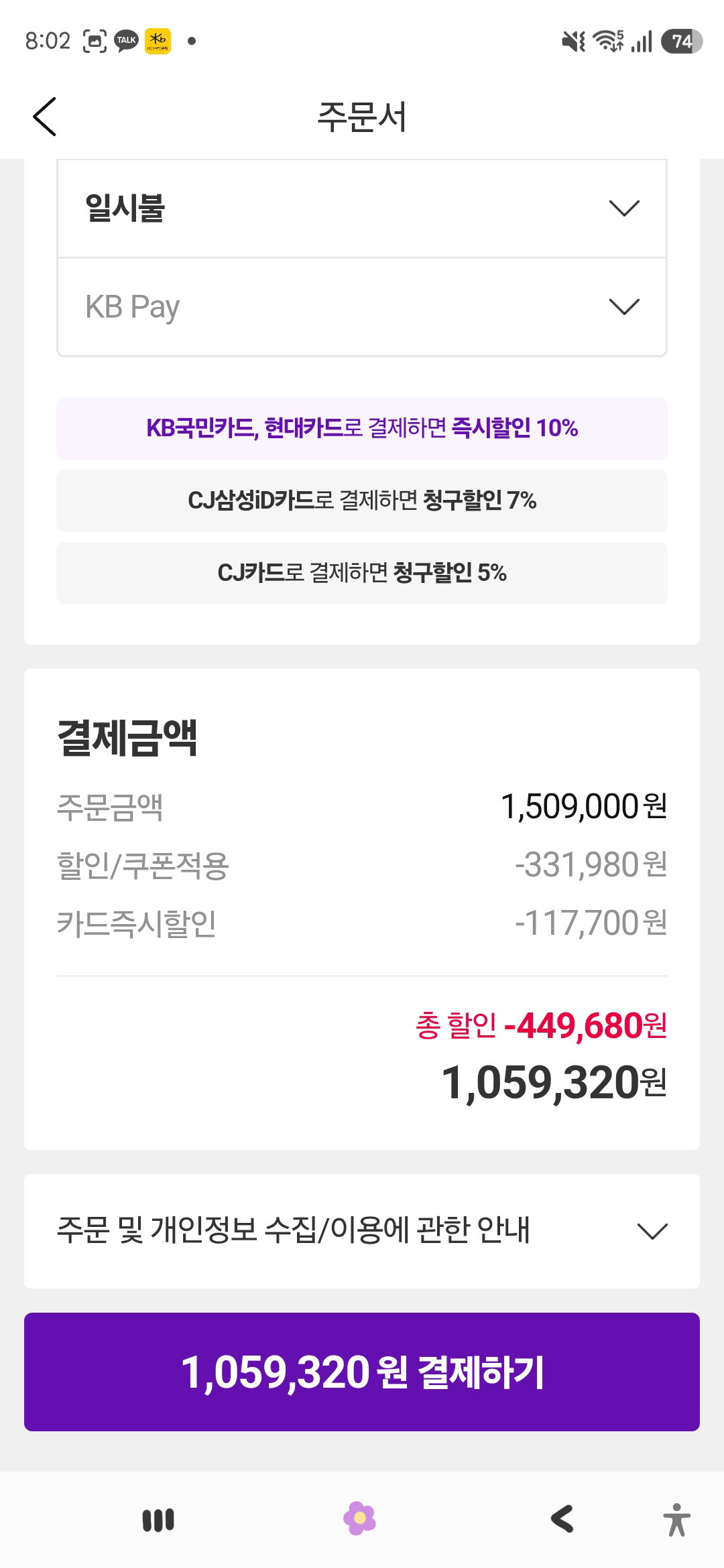This screenshot has height=1568, width=724.
Task: Tap the KB app notification icon in the status bar
Action: (158, 41)
